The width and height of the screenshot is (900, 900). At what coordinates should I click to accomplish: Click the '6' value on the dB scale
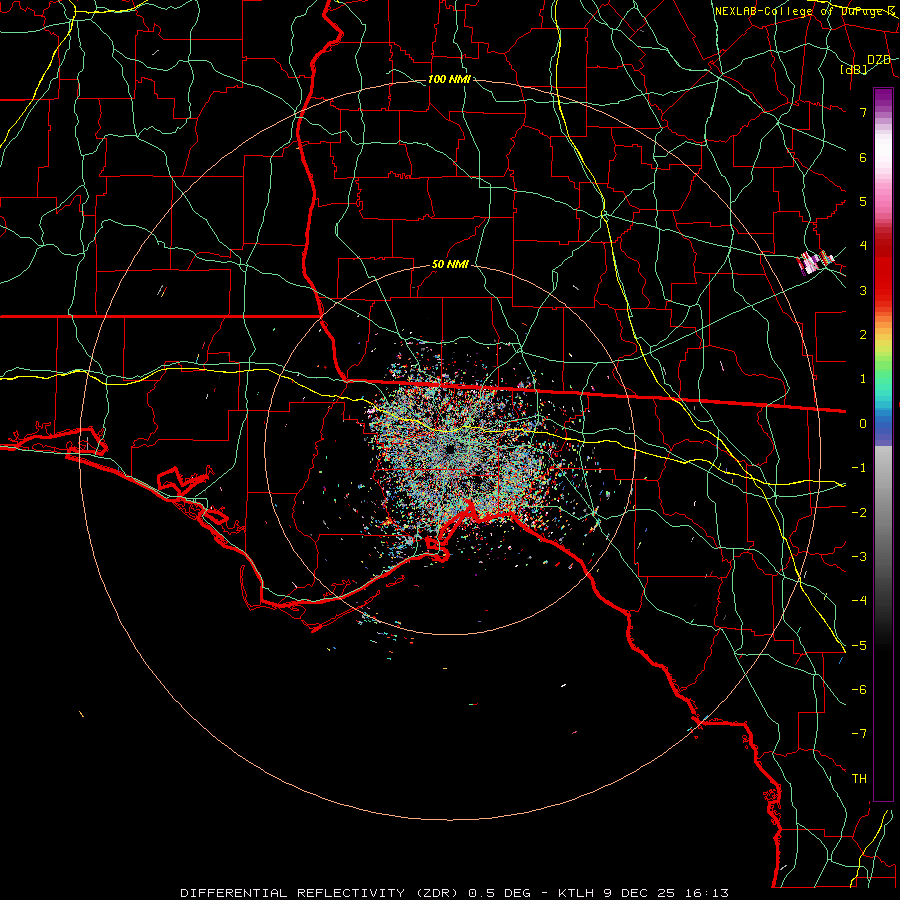click(863, 157)
